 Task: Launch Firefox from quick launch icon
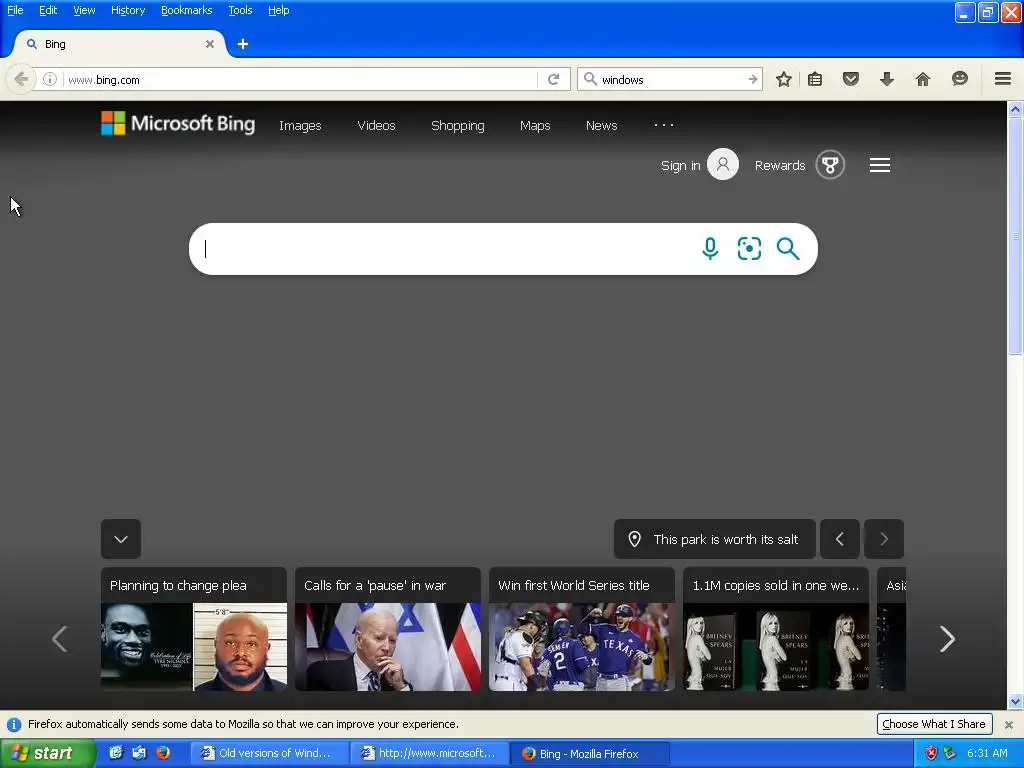tap(163, 753)
